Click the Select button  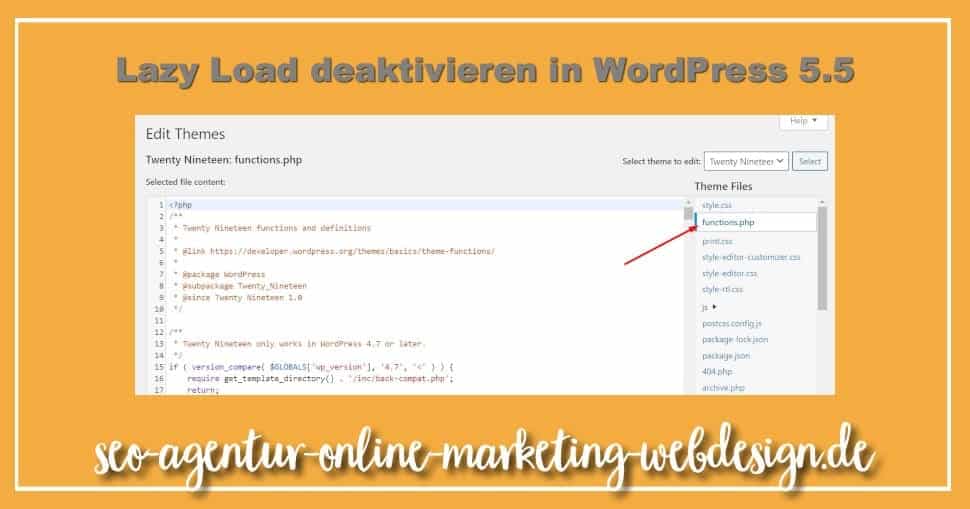(x=810, y=161)
